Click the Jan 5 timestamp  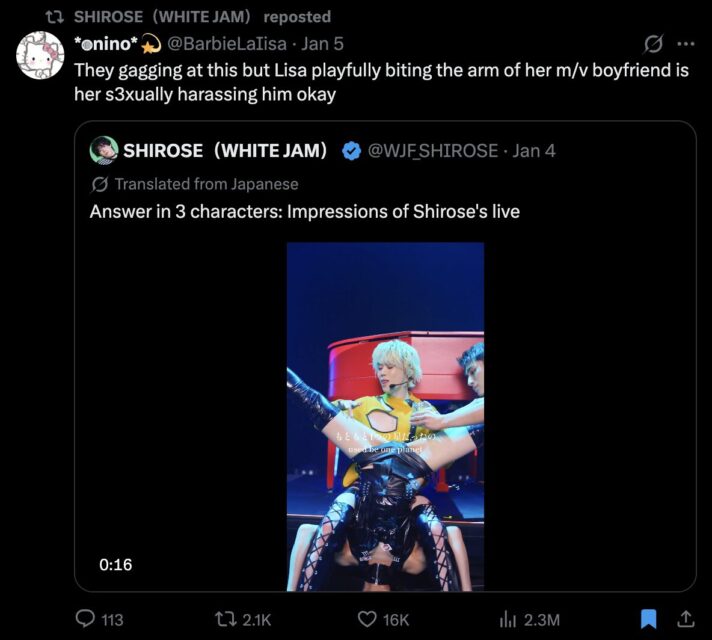tap(322, 44)
